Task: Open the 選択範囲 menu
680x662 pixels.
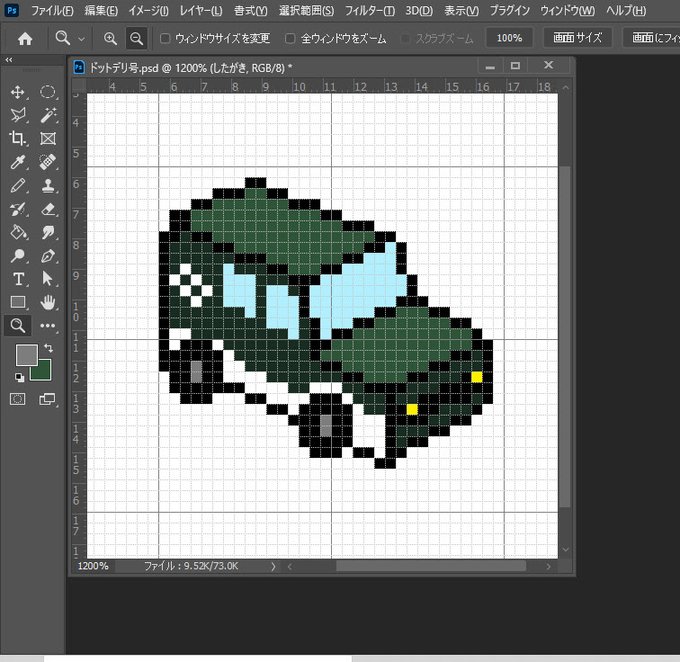Action: (306, 10)
